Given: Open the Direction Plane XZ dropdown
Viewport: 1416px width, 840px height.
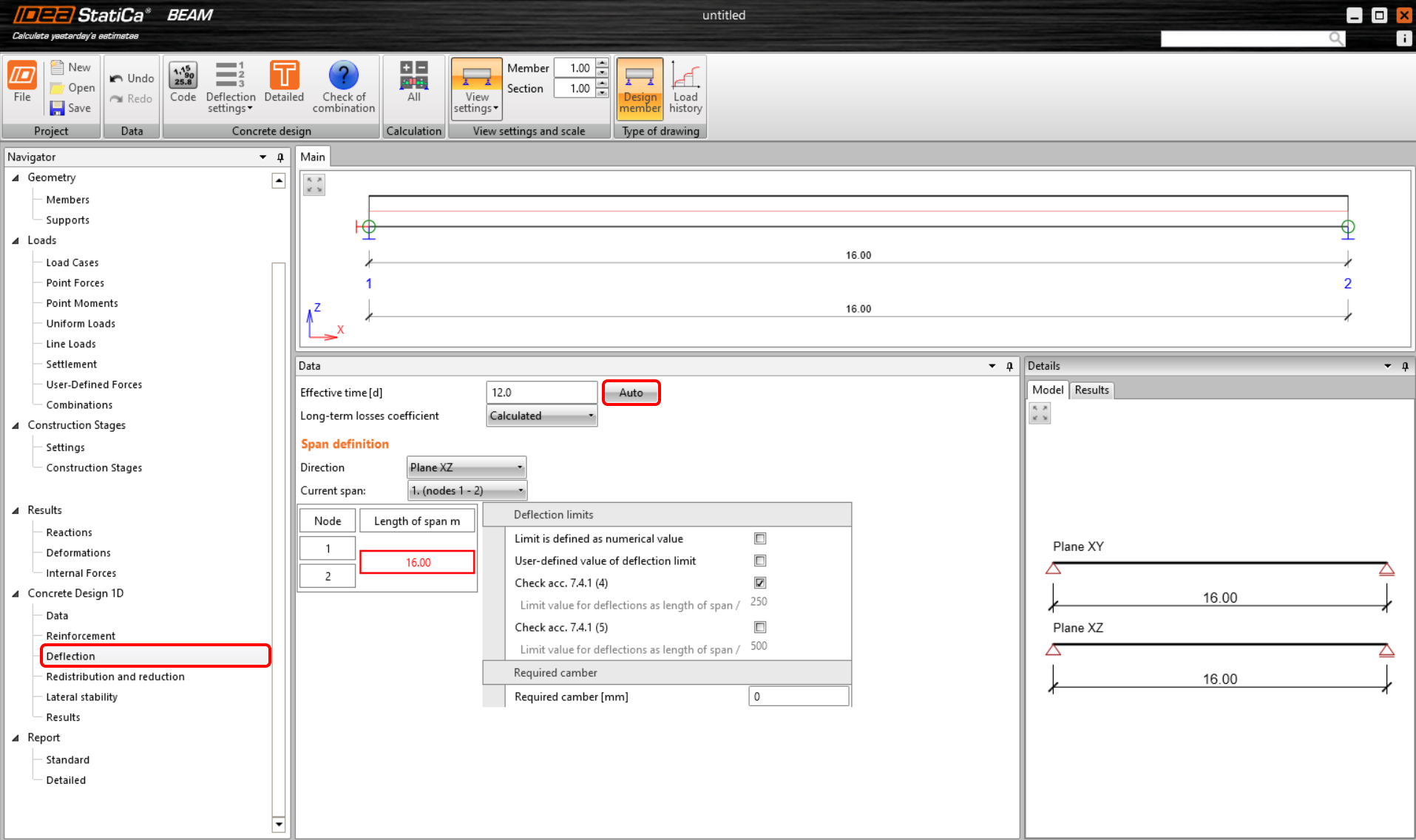Looking at the screenshot, I should pyautogui.click(x=466, y=467).
